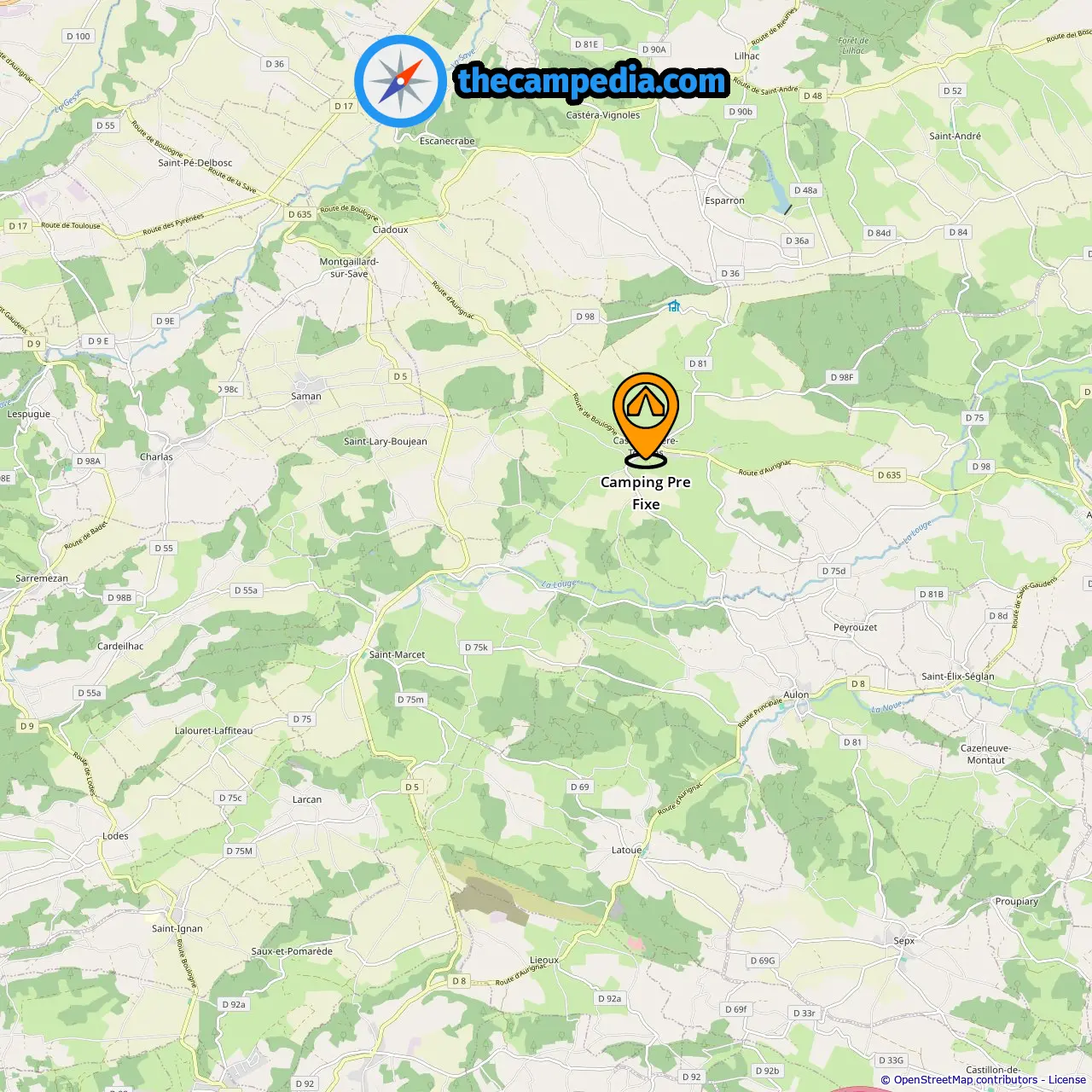Click the D 635 road shield near Ciadoux

(x=300, y=214)
